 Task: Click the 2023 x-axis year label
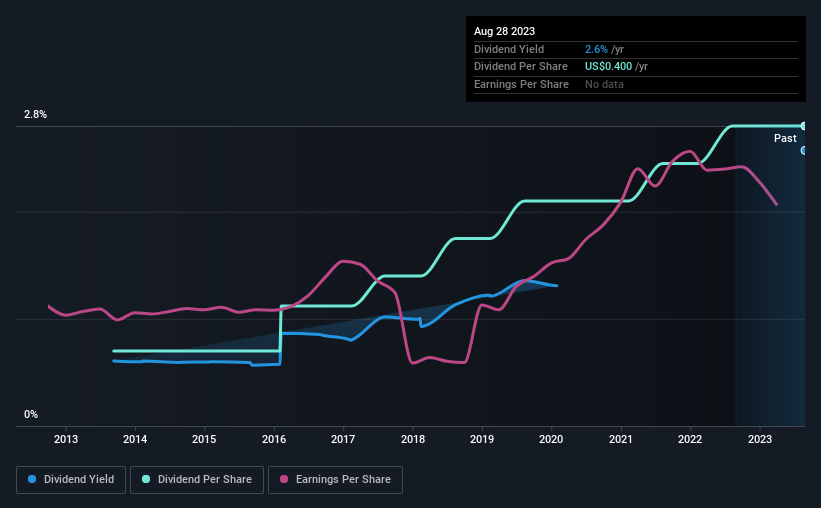point(760,439)
